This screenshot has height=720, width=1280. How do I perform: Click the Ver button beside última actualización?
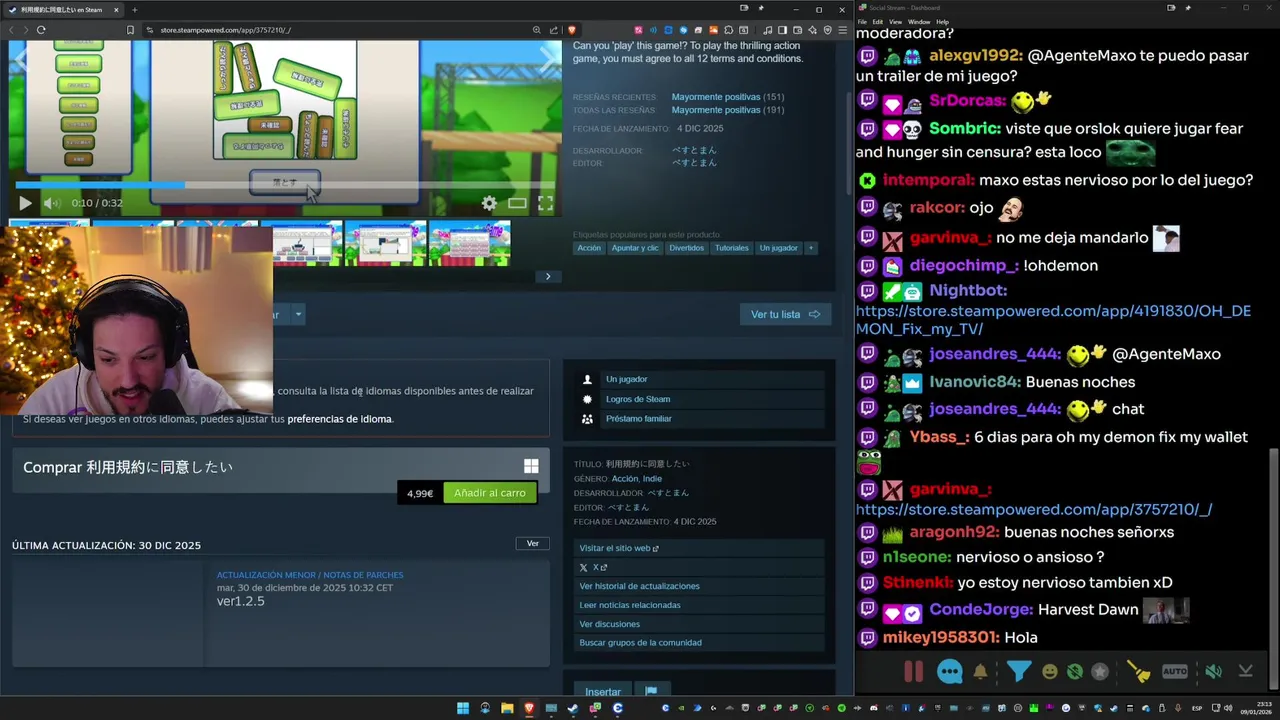pos(533,543)
